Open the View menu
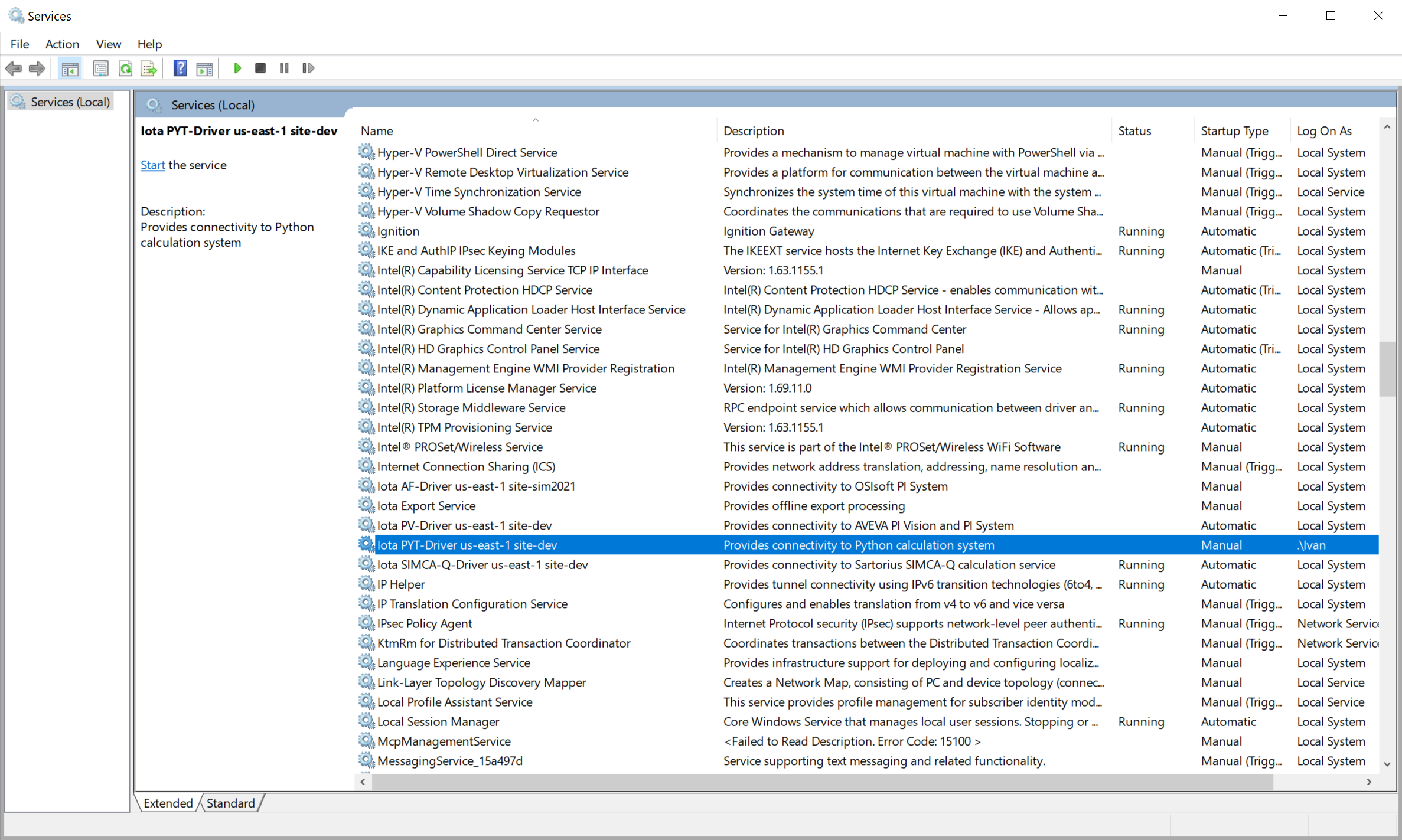Screen dimensions: 1402x840 pyautogui.click(x=109, y=44)
